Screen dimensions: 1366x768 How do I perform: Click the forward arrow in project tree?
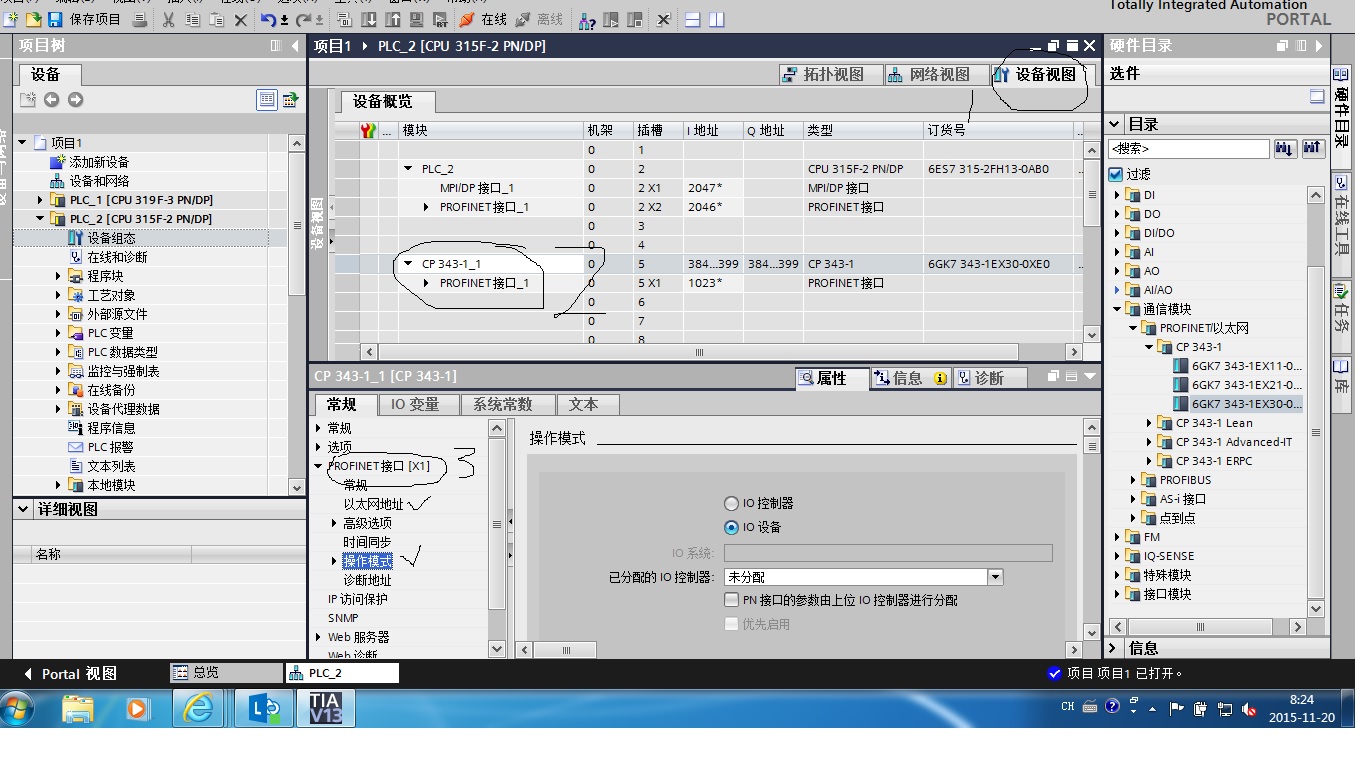(75, 99)
